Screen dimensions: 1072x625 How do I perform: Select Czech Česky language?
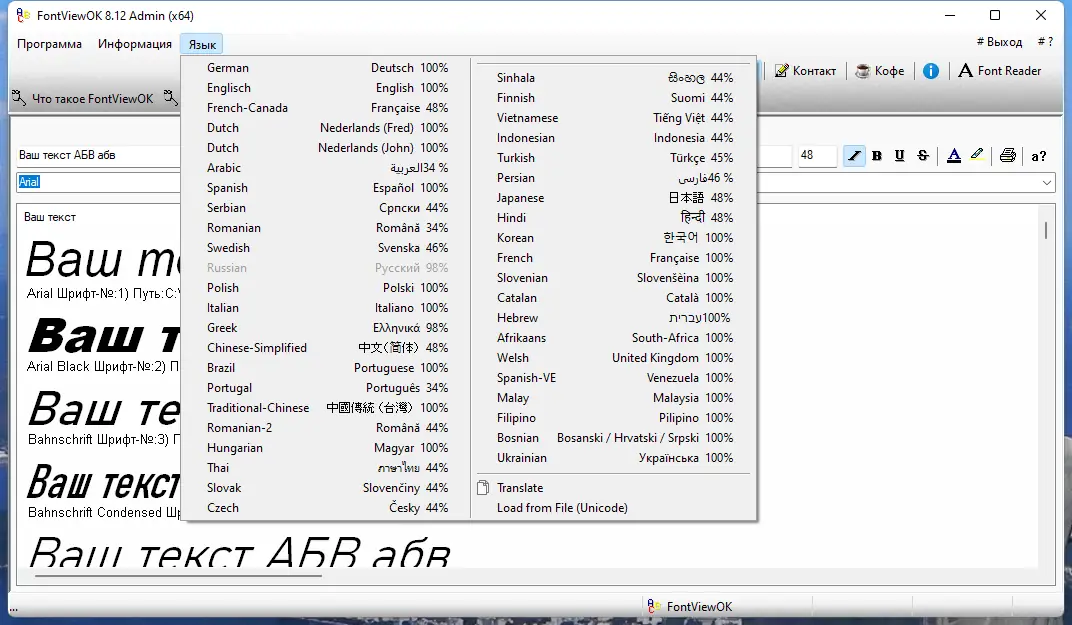tap(327, 508)
